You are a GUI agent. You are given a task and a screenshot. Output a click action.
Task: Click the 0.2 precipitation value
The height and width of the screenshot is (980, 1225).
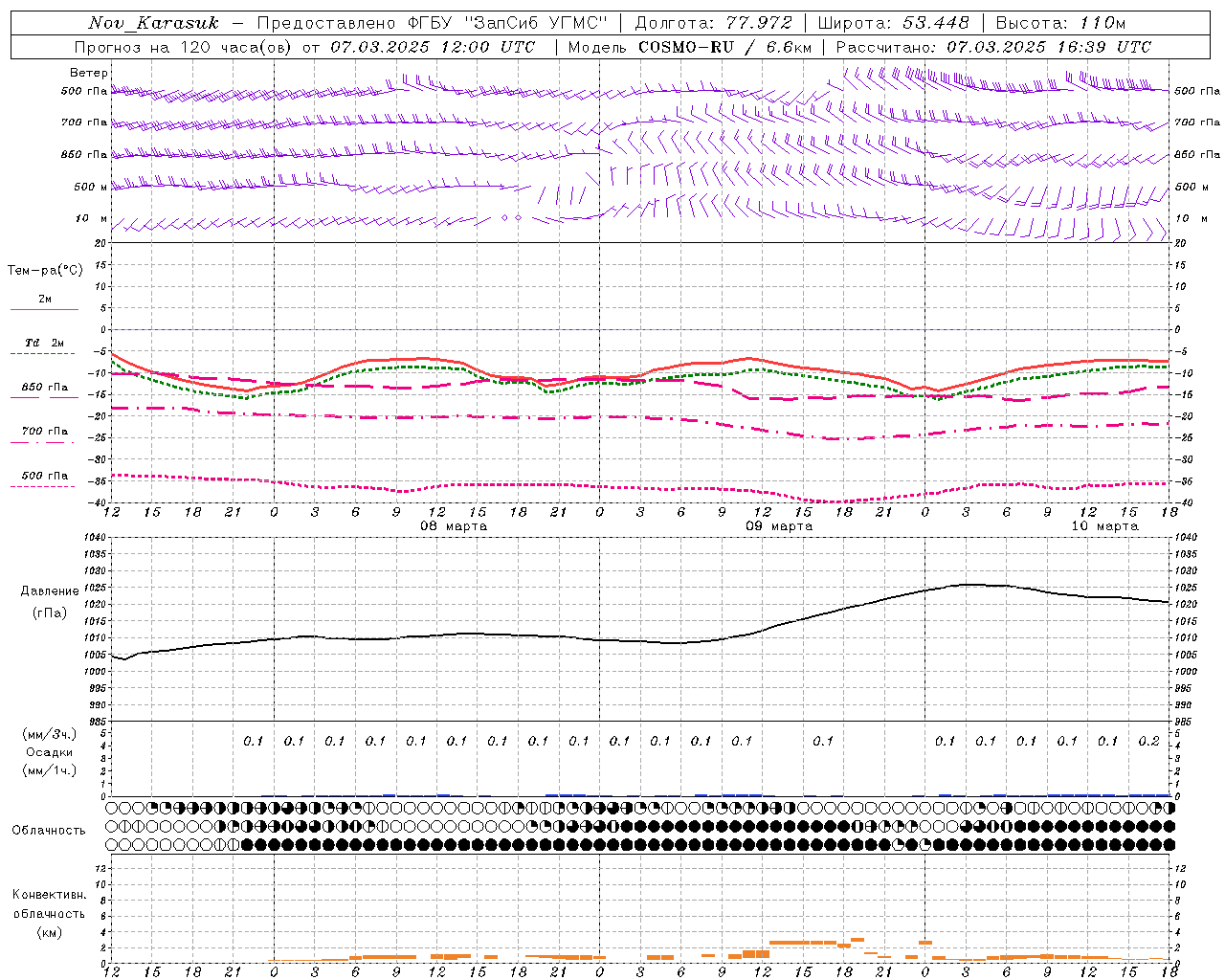pyautogui.click(x=1149, y=741)
